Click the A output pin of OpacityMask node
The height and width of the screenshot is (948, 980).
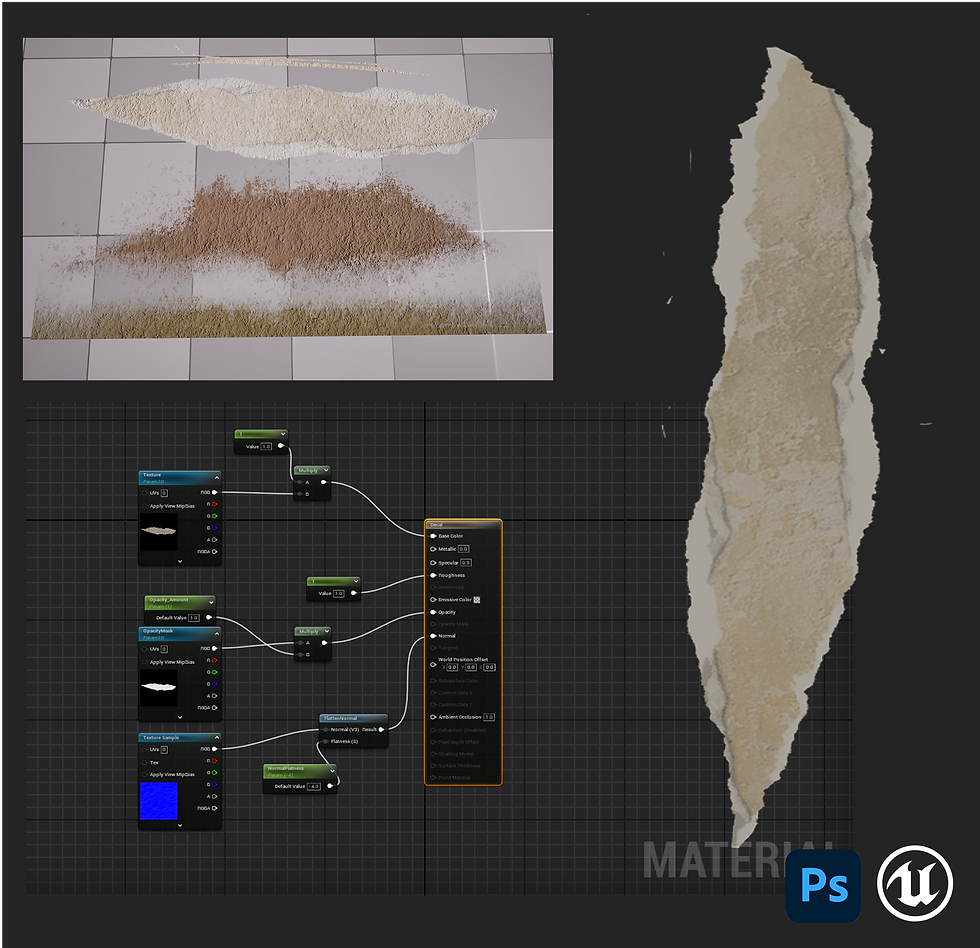tap(214, 696)
